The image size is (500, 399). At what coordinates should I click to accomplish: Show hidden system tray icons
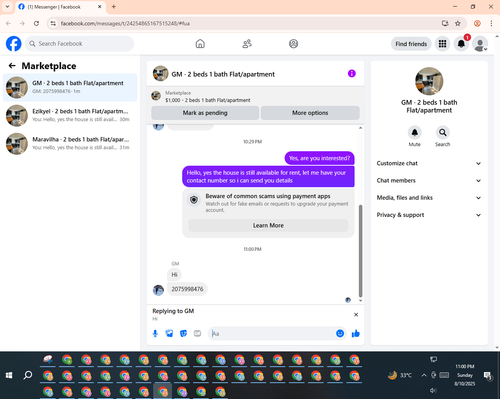tap(424, 375)
